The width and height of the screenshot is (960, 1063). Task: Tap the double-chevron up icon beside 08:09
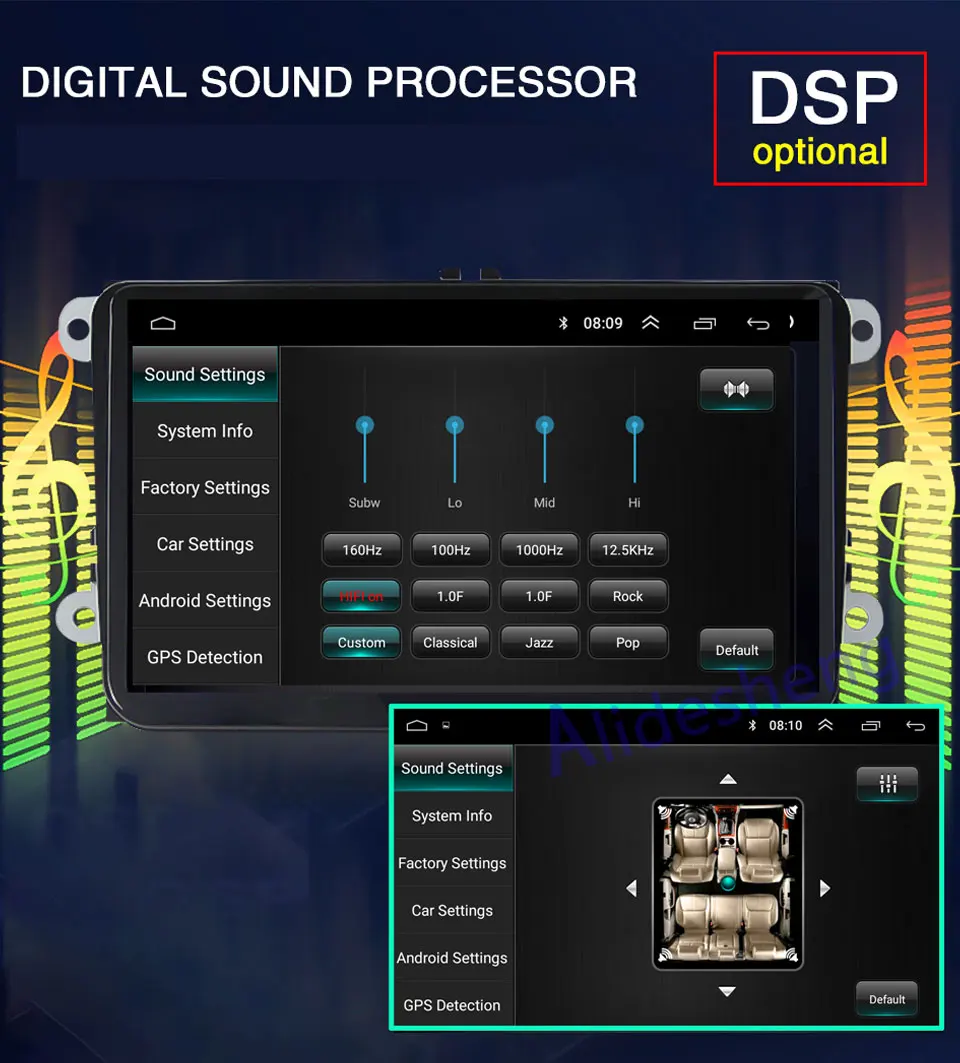pyautogui.click(x=650, y=323)
